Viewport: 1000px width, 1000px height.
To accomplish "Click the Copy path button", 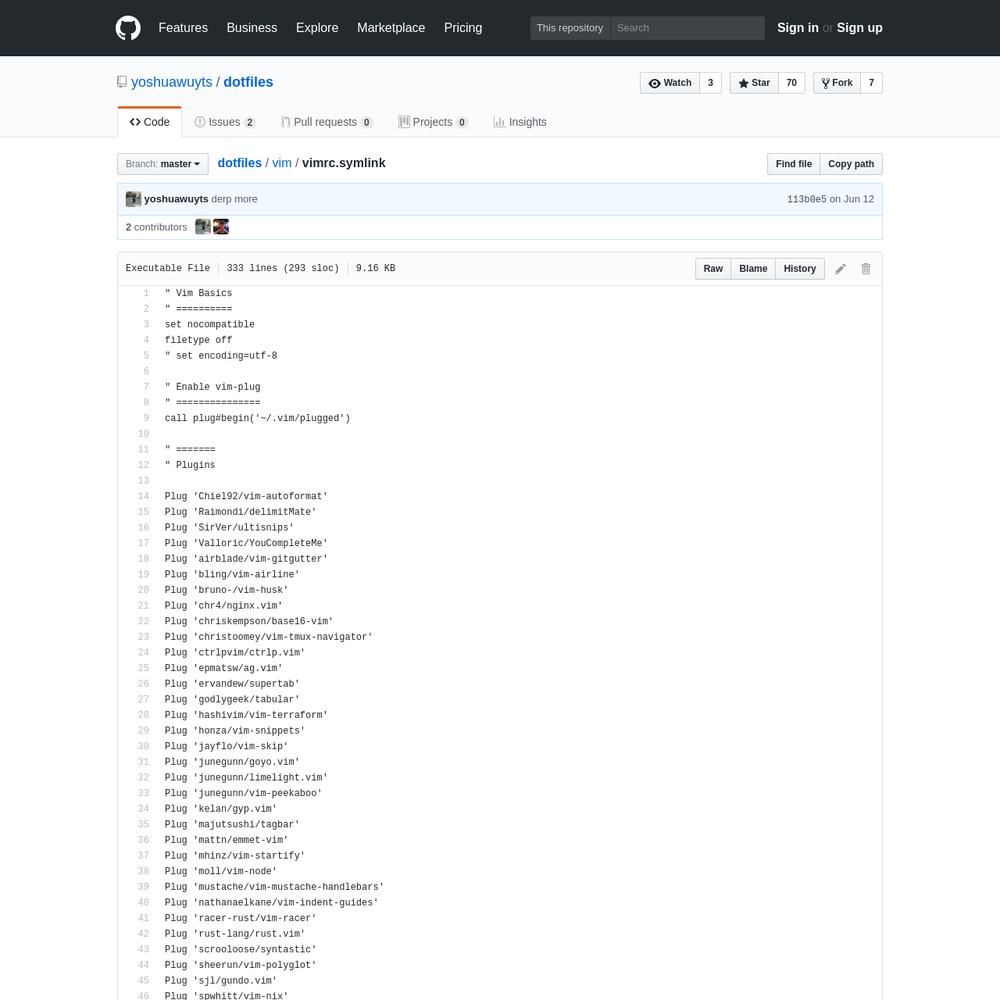I will point(851,164).
